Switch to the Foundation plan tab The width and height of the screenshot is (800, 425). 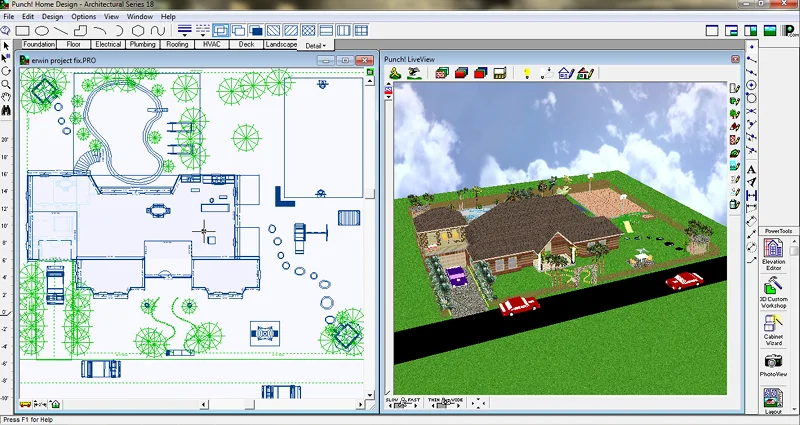[x=39, y=44]
